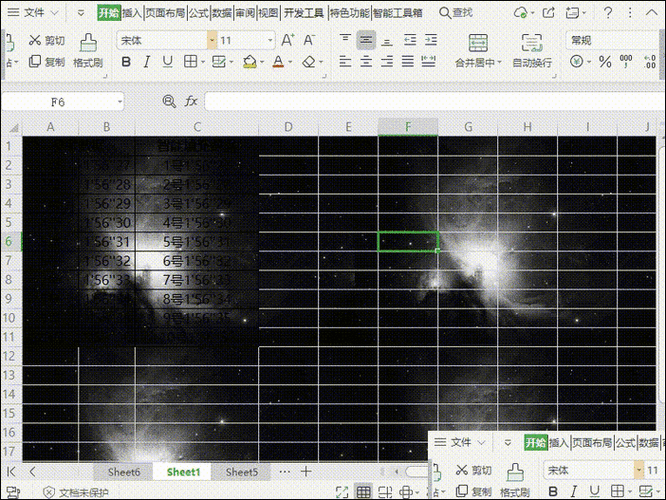Select the Sheet6 tab
Image resolution: width=666 pixels, height=500 pixels.
(x=124, y=472)
